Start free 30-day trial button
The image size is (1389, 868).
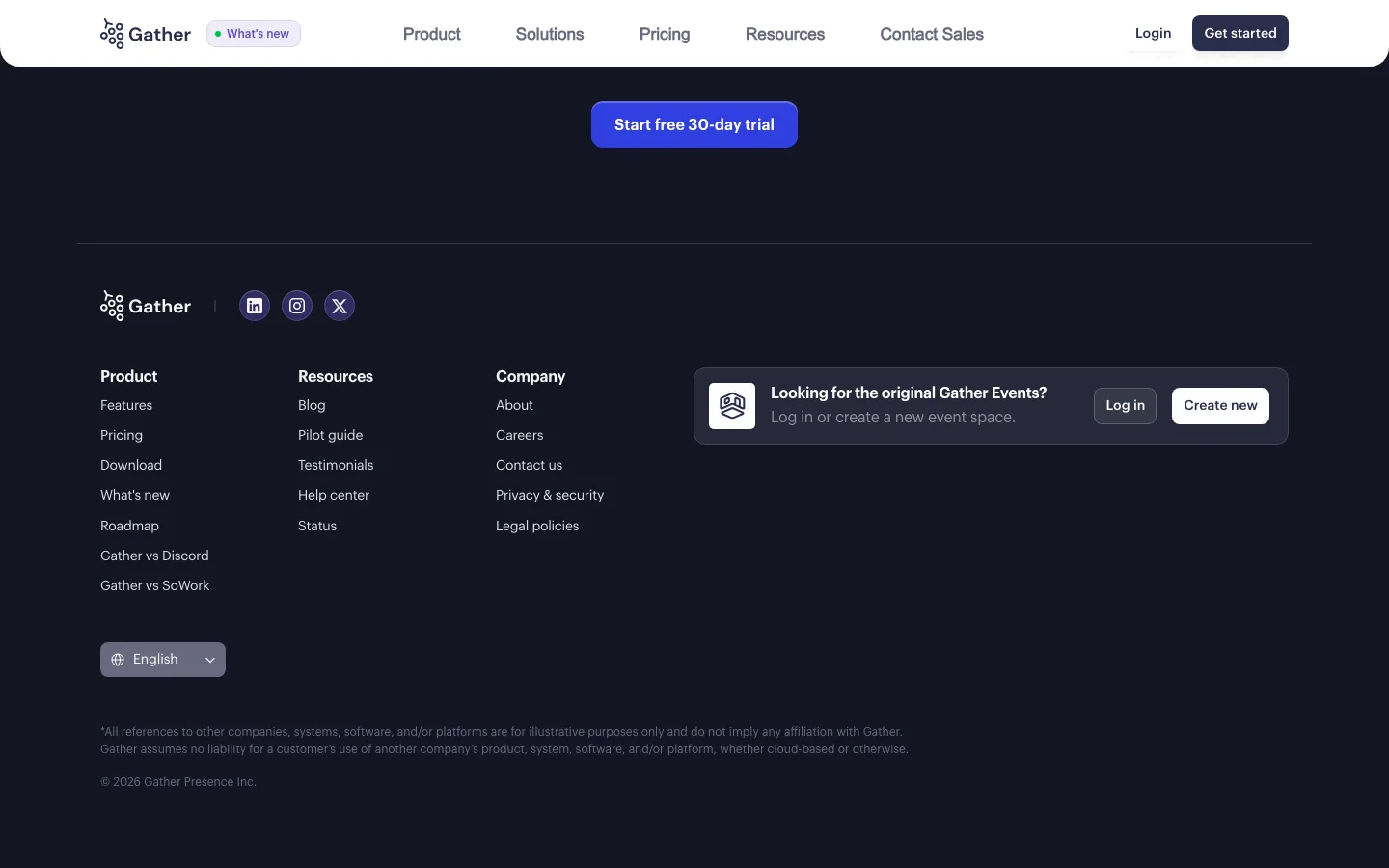click(x=694, y=124)
